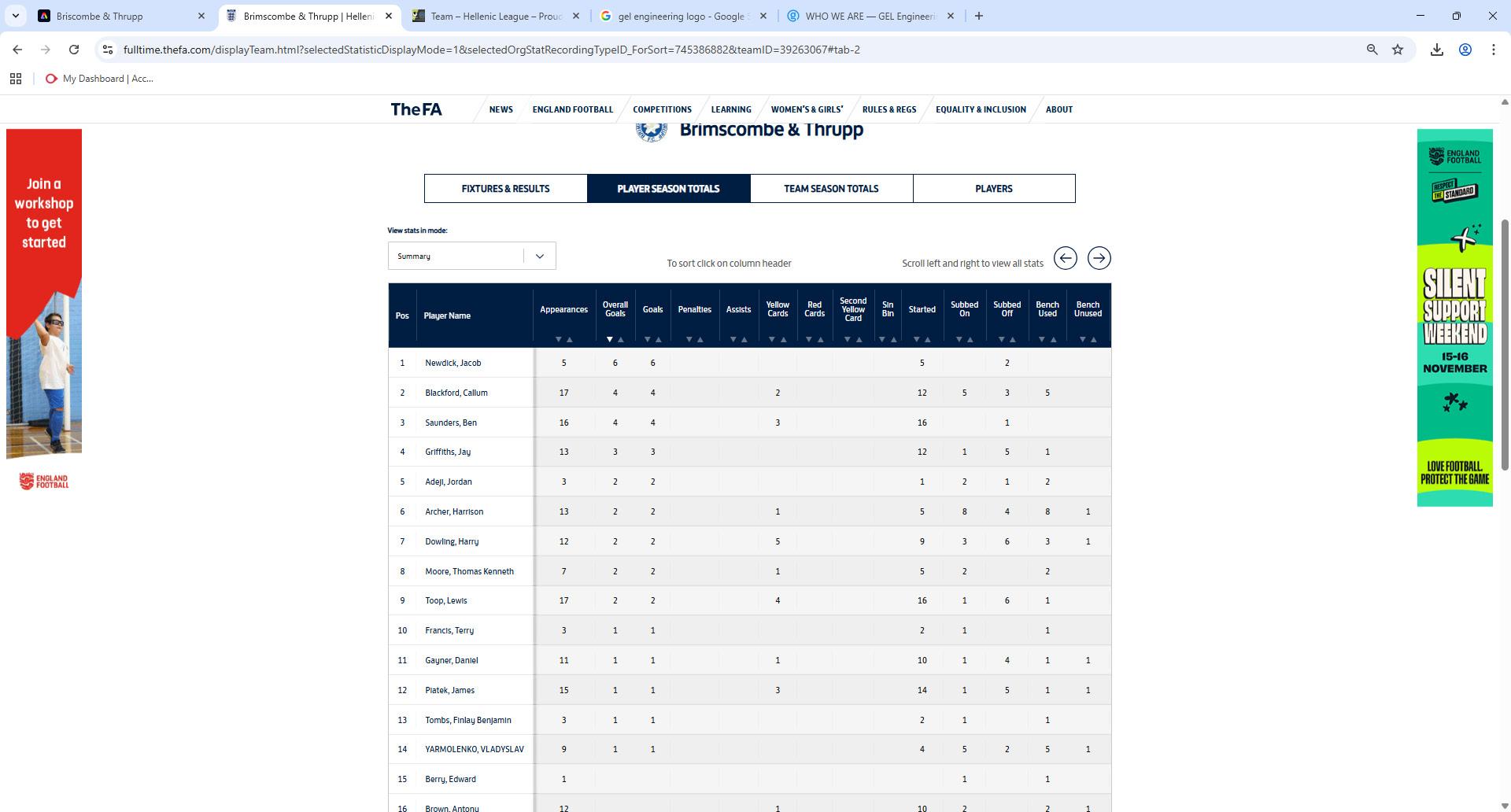Sort Subbed On ascending with the up arrow
1511x812 pixels.
[x=970, y=340]
